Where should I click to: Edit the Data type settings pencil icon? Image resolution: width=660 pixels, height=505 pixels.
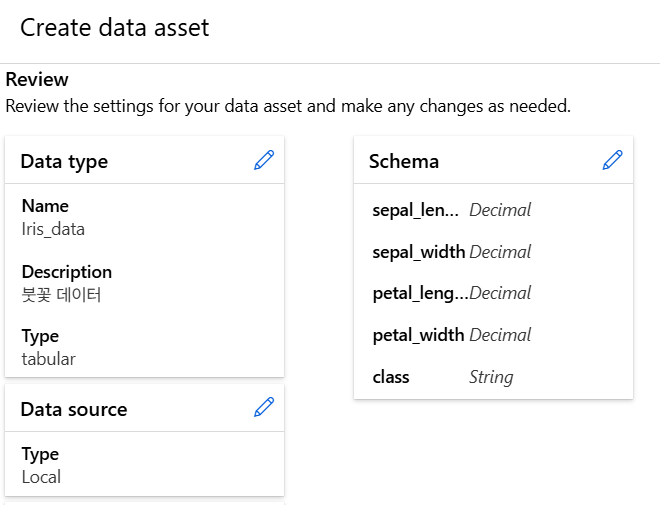pos(264,160)
